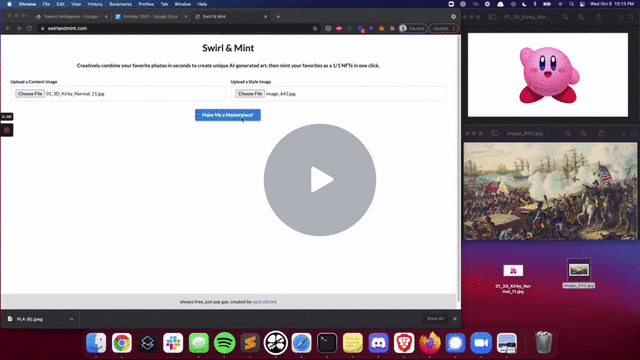Open Terminal from the dock
Image resolution: width=640 pixels, height=360 pixels.
pyautogui.click(x=327, y=342)
